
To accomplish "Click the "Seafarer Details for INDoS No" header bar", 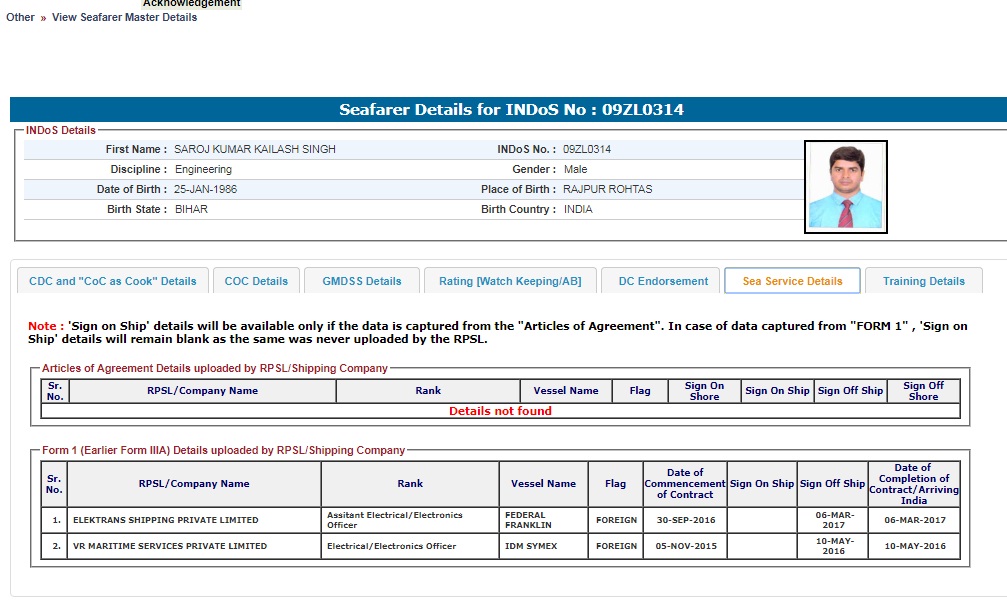I will 510,110.
